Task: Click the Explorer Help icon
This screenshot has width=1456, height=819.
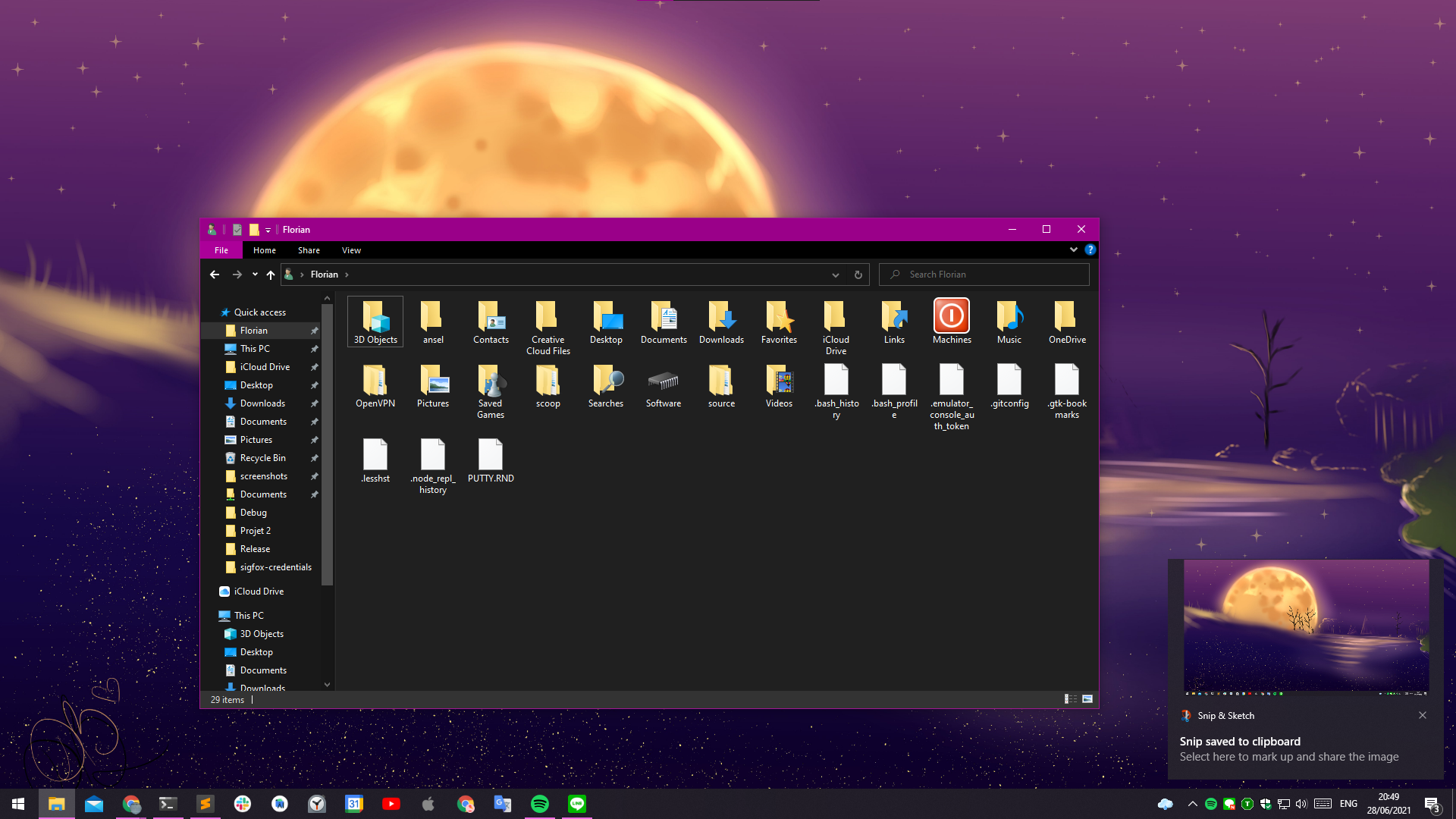Action: point(1090,249)
